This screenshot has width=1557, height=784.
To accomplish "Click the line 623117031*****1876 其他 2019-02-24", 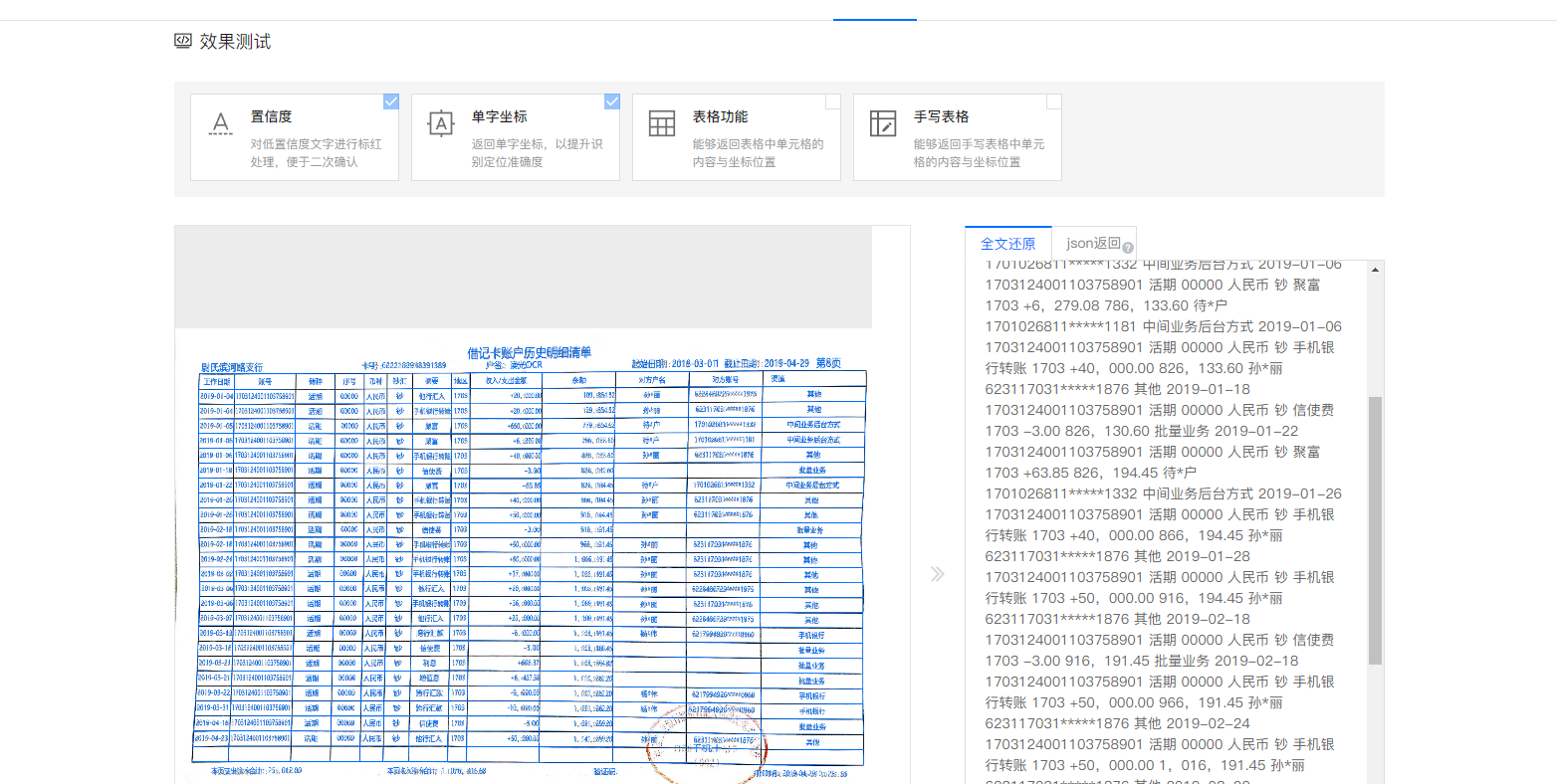I will [x=1117, y=723].
